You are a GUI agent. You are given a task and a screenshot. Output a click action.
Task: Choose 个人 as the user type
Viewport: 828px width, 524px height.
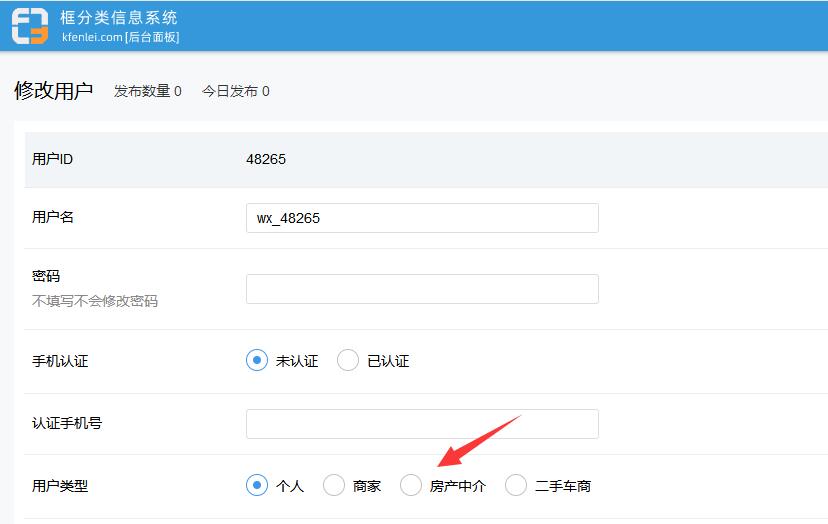257,486
